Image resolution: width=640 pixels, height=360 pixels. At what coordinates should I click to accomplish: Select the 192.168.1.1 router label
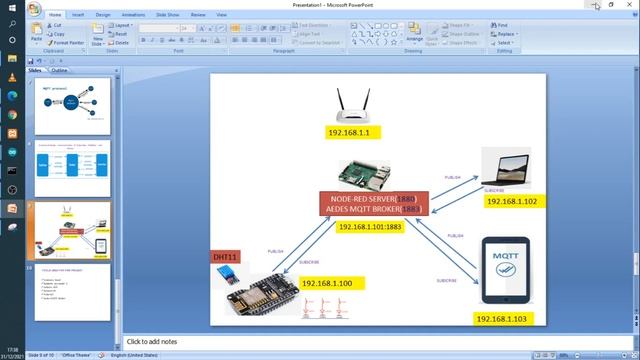point(353,133)
